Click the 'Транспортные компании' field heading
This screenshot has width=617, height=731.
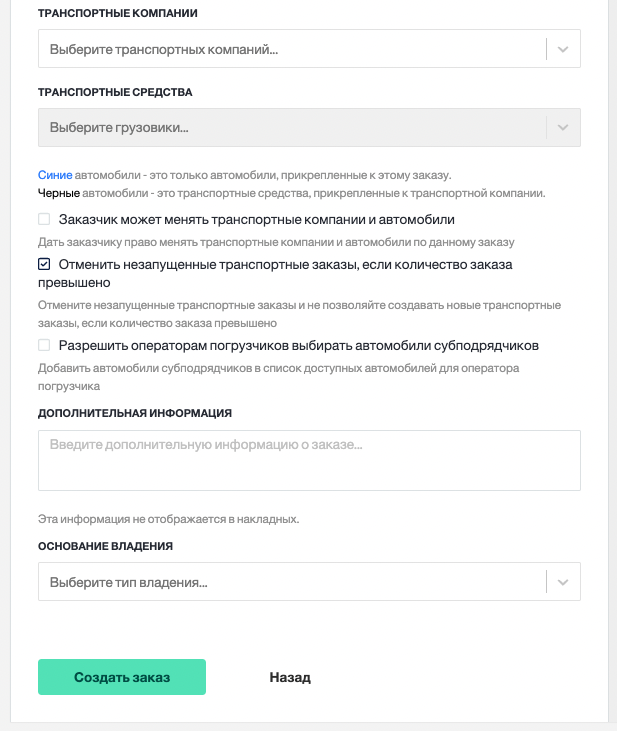coord(118,13)
